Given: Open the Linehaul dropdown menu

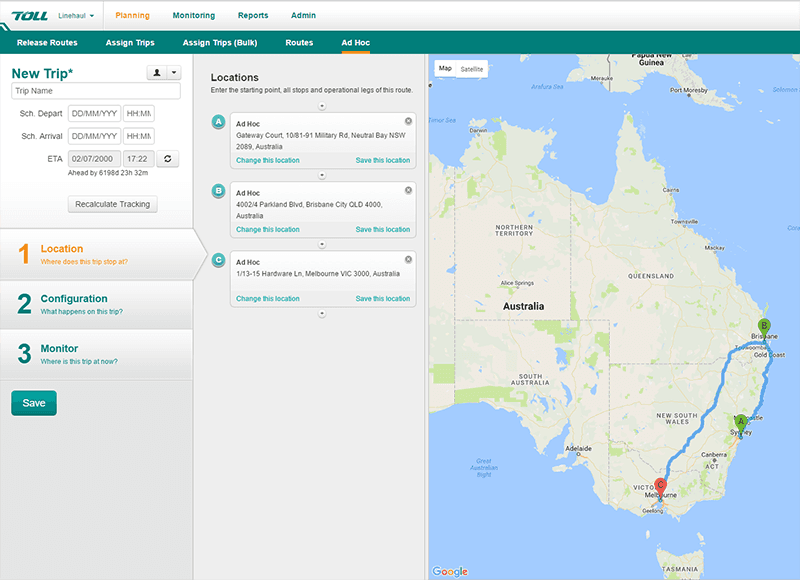Looking at the screenshot, I should point(77,16).
